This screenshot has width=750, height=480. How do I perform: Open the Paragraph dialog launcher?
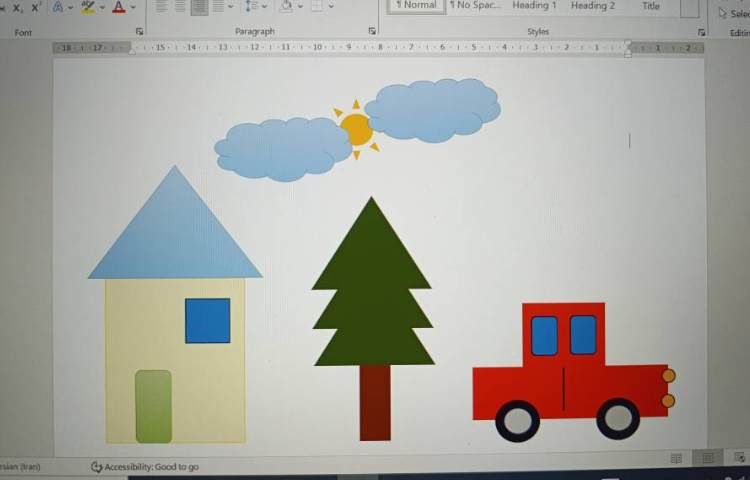pyautogui.click(x=372, y=32)
